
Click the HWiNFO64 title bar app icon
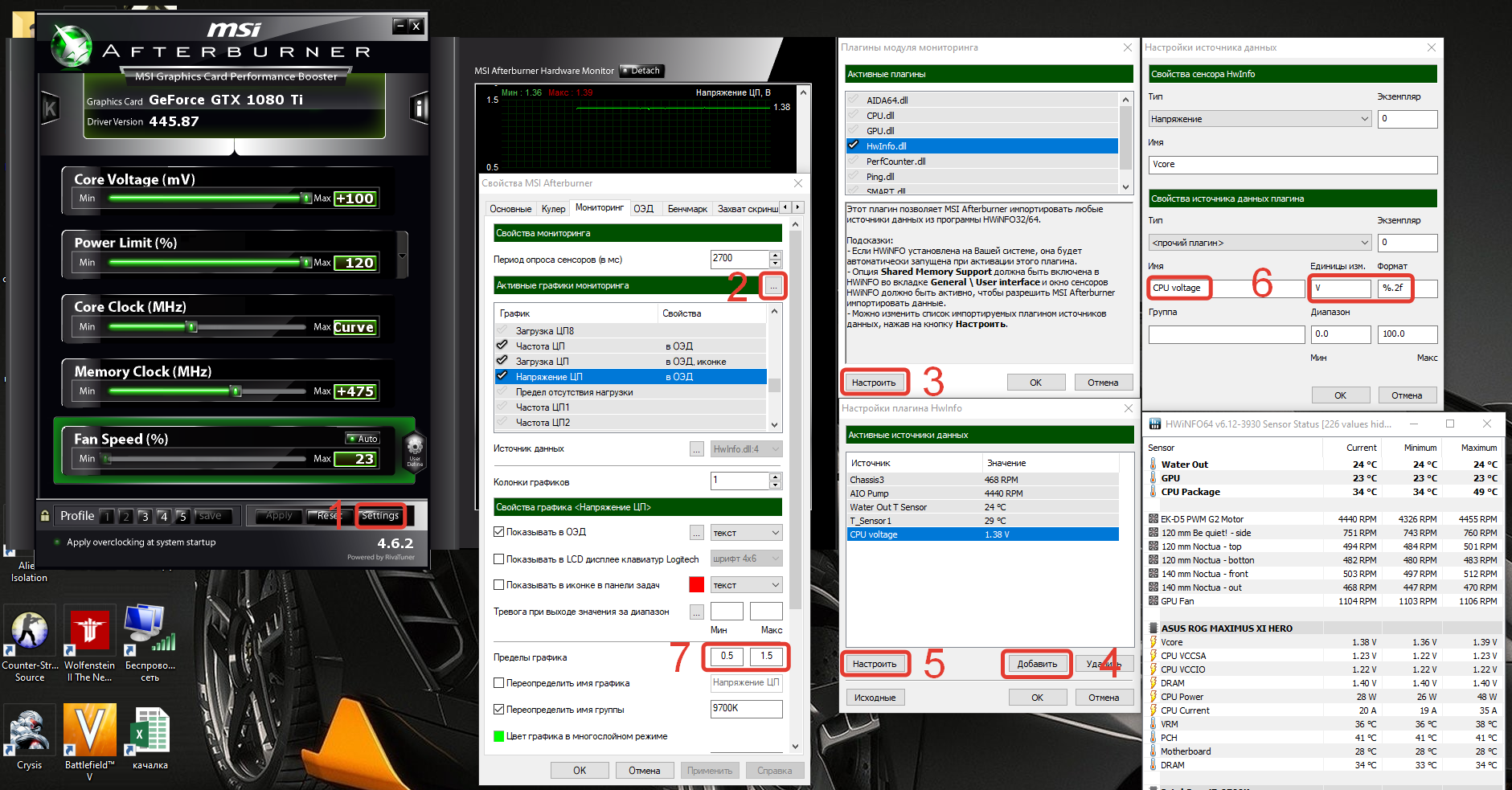1155,424
